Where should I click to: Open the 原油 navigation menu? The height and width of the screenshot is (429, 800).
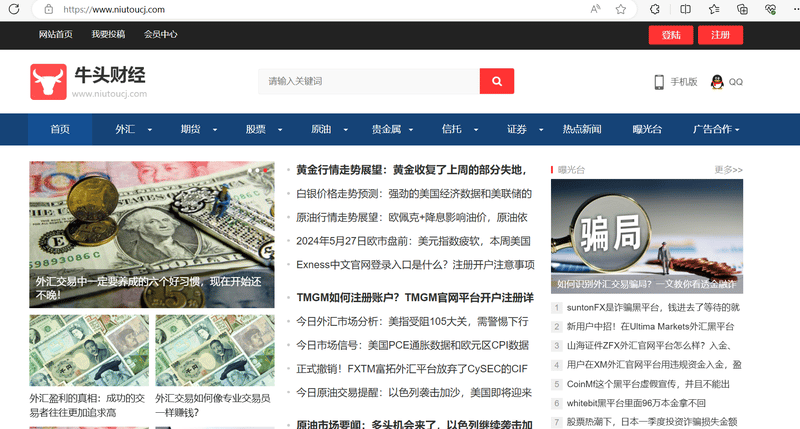click(x=321, y=130)
